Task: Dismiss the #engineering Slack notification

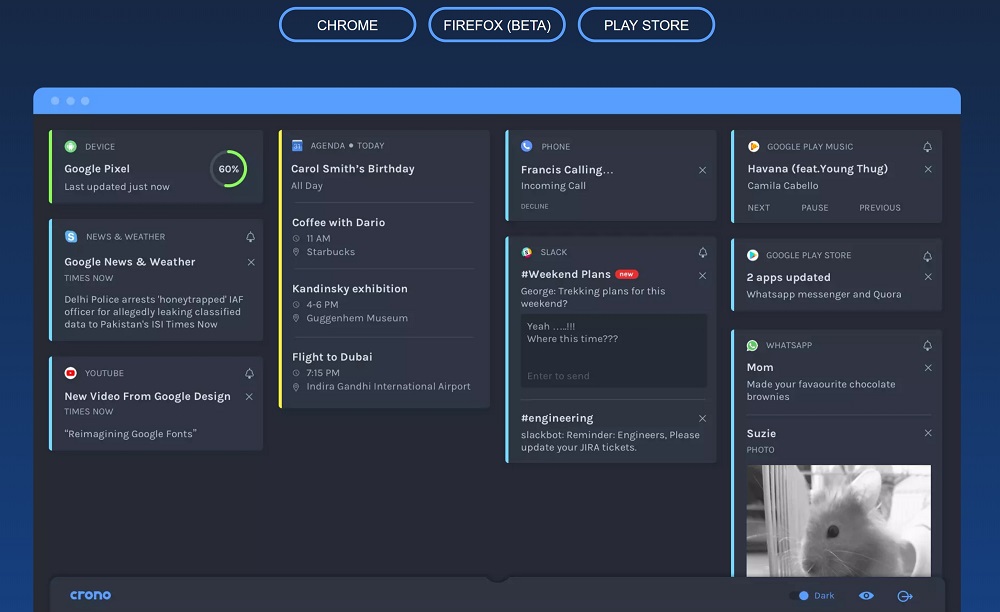Action: tap(702, 418)
